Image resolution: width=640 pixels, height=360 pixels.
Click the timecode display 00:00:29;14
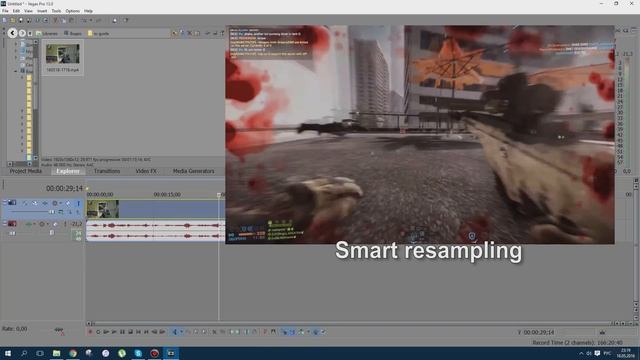click(64, 189)
